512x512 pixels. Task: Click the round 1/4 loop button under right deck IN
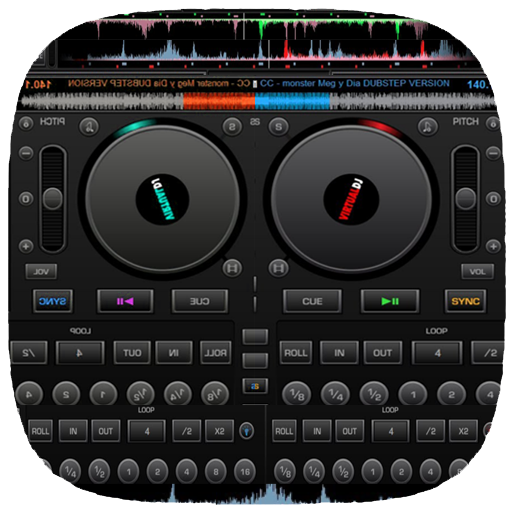tap(335, 395)
